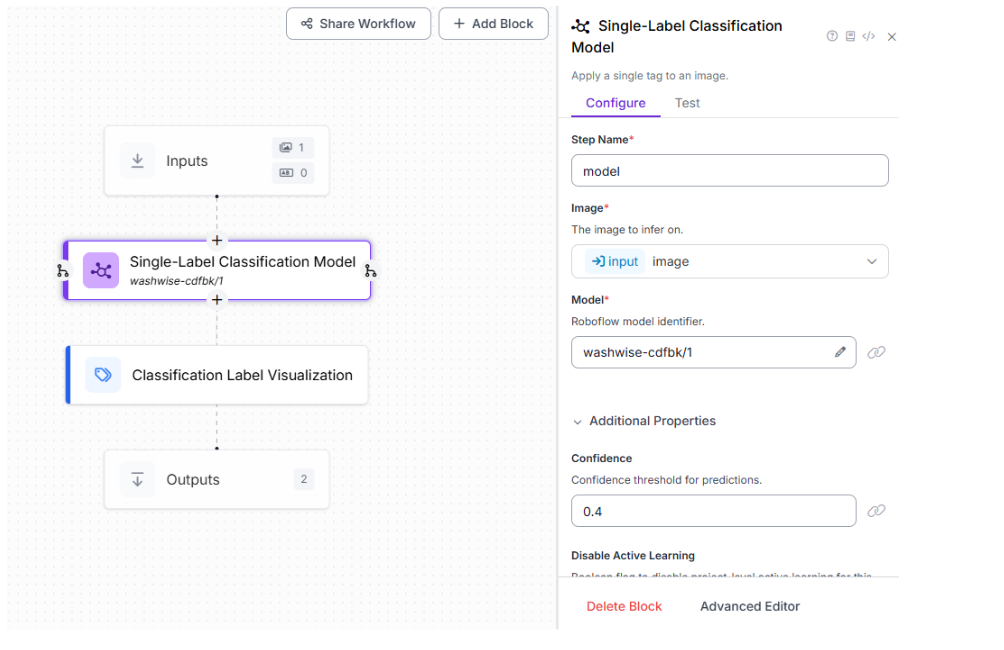This screenshot has width=1004, height=650.
Task: Click the link icon beside the Model field
Action: [876, 352]
